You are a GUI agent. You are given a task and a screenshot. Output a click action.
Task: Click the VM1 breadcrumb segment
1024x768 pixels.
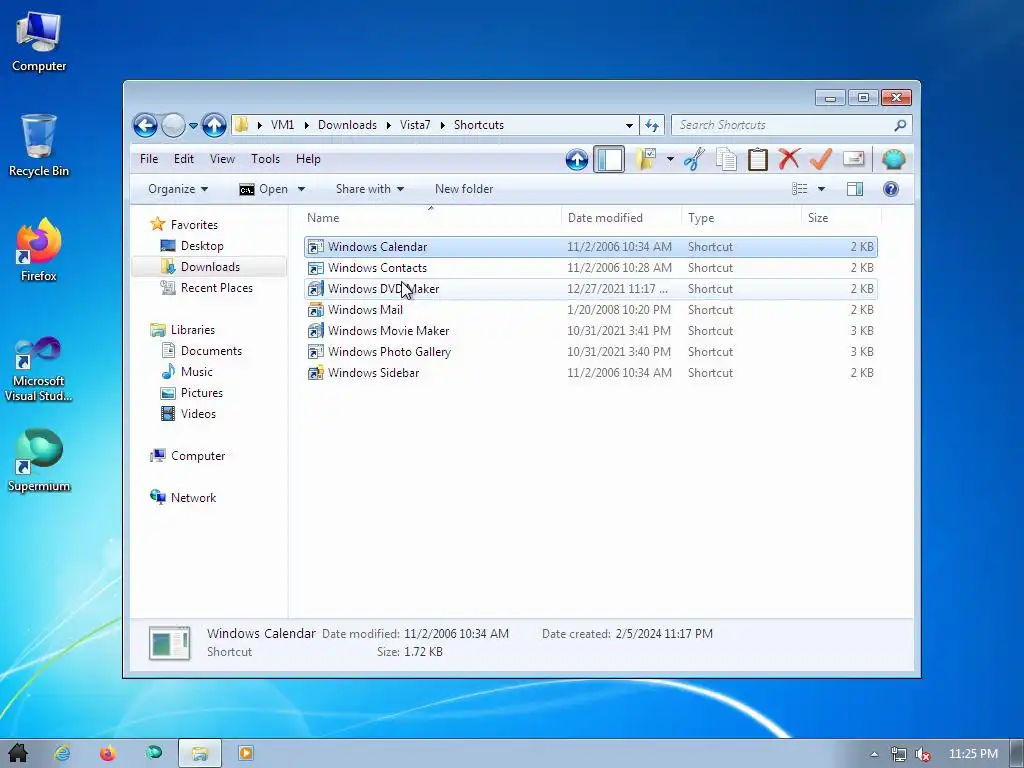[282, 125]
